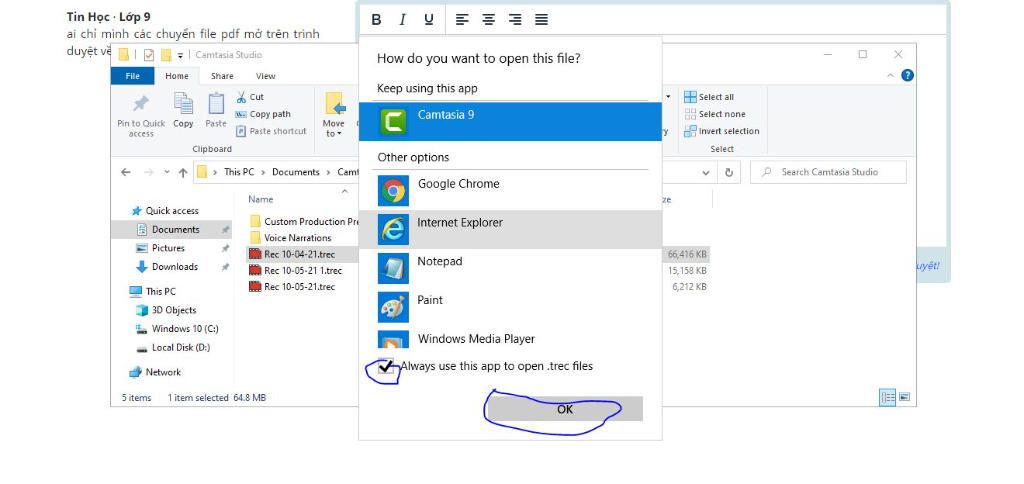Screen dimensions: 1024x484
Task: Toggle Always use this app checkbox
Action: 386,366
